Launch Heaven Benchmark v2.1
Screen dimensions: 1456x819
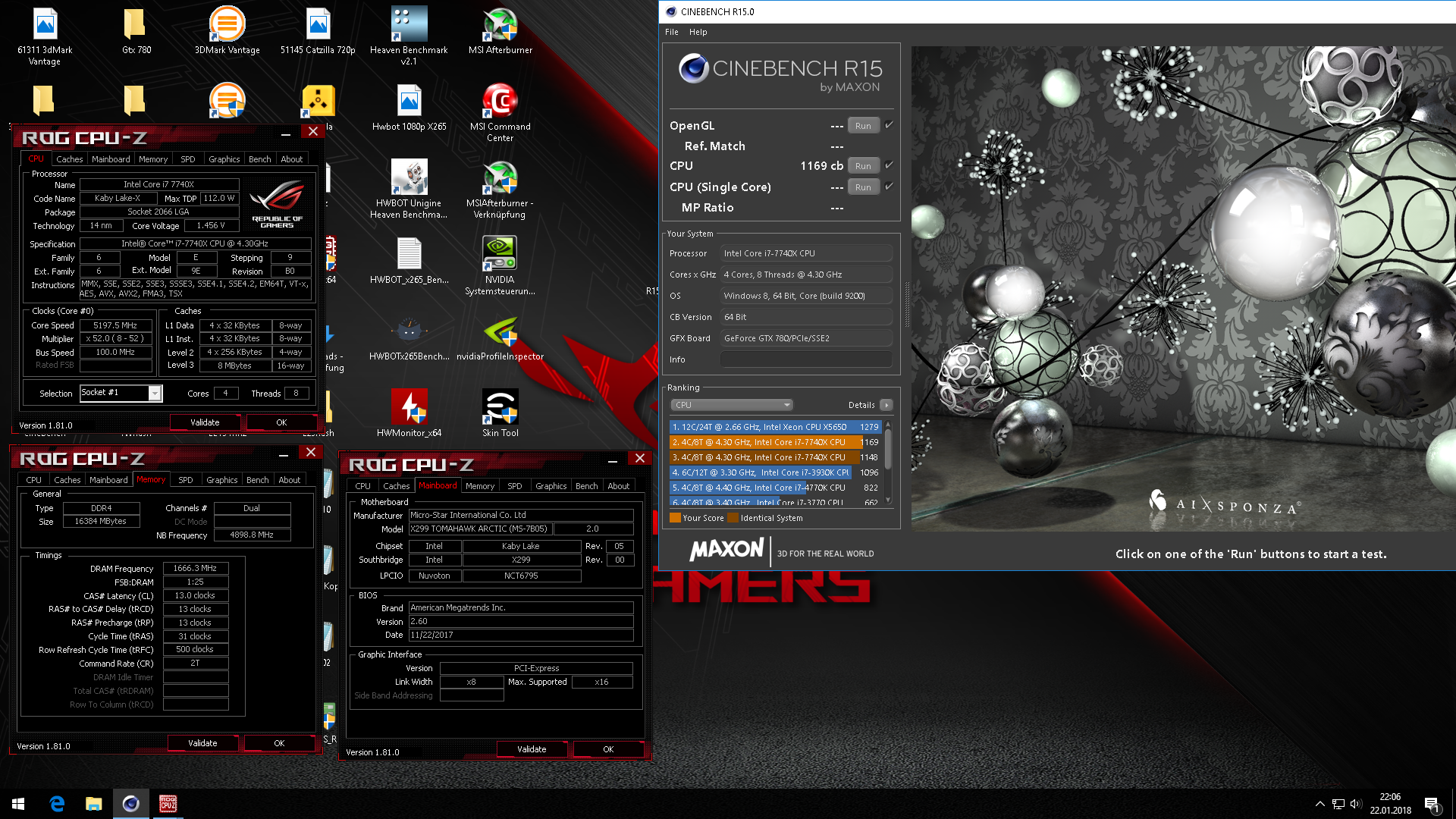coord(409,36)
